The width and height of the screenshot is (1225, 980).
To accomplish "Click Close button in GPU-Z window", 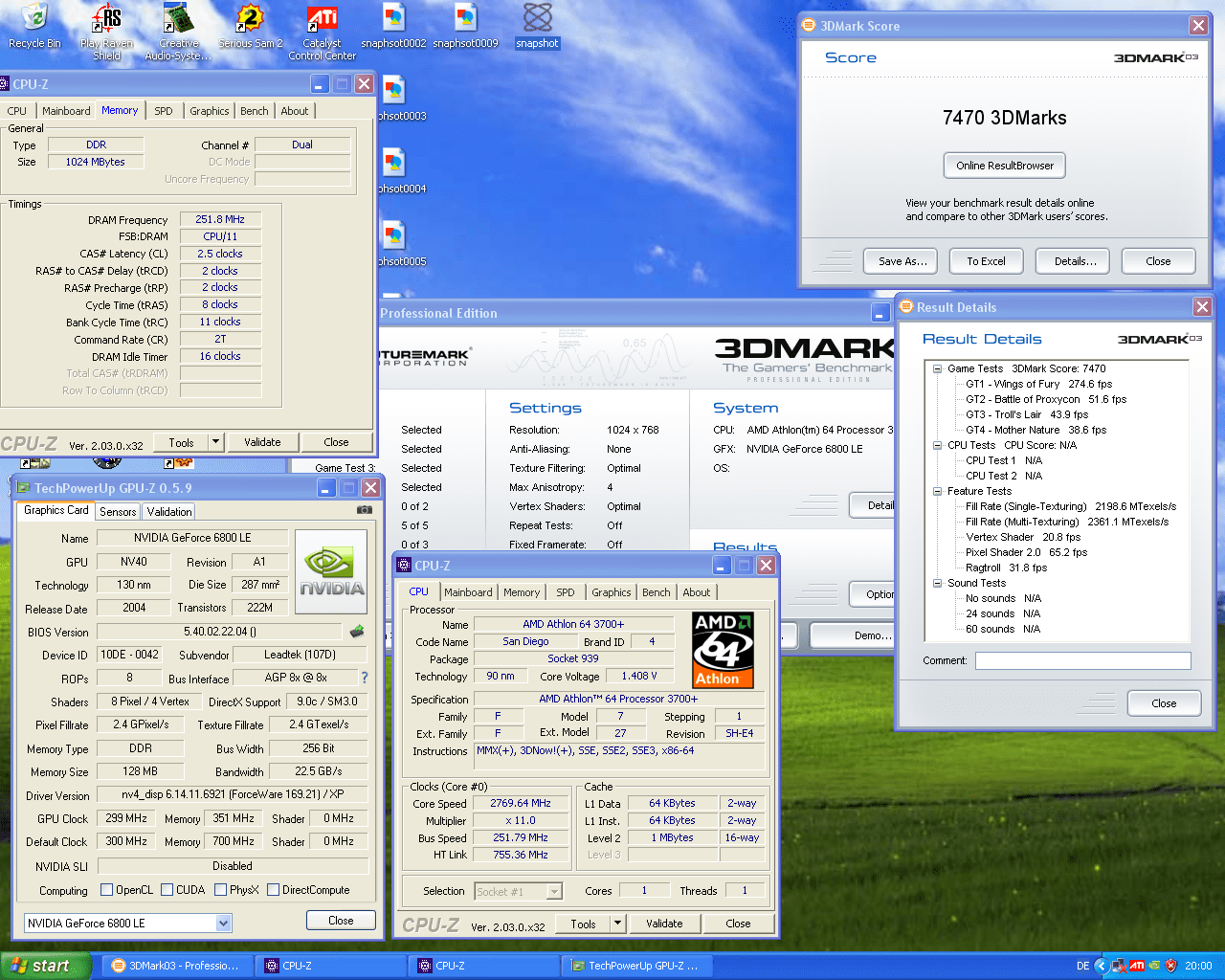I will click(x=341, y=921).
